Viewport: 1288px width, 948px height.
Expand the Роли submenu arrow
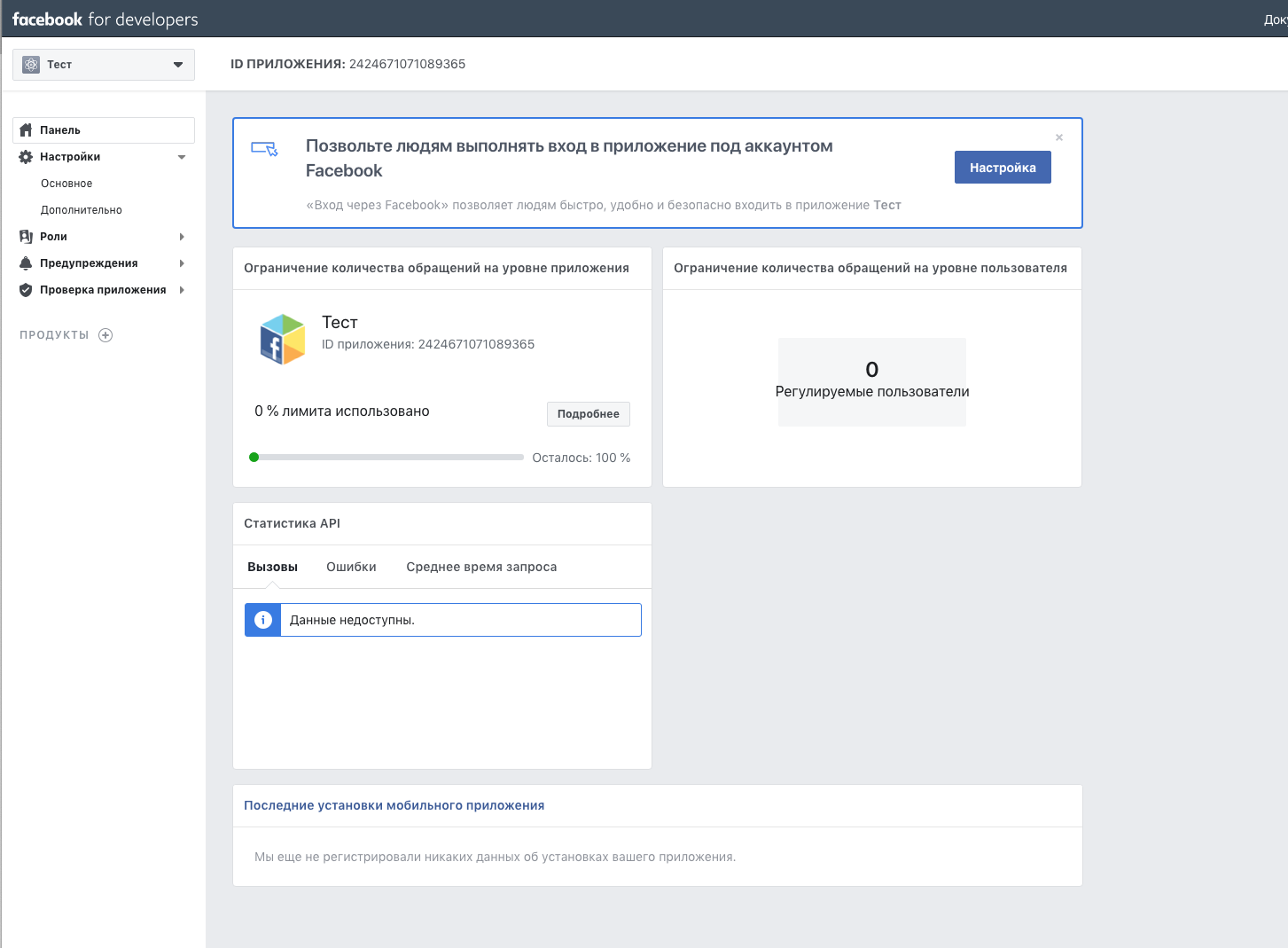coord(182,237)
